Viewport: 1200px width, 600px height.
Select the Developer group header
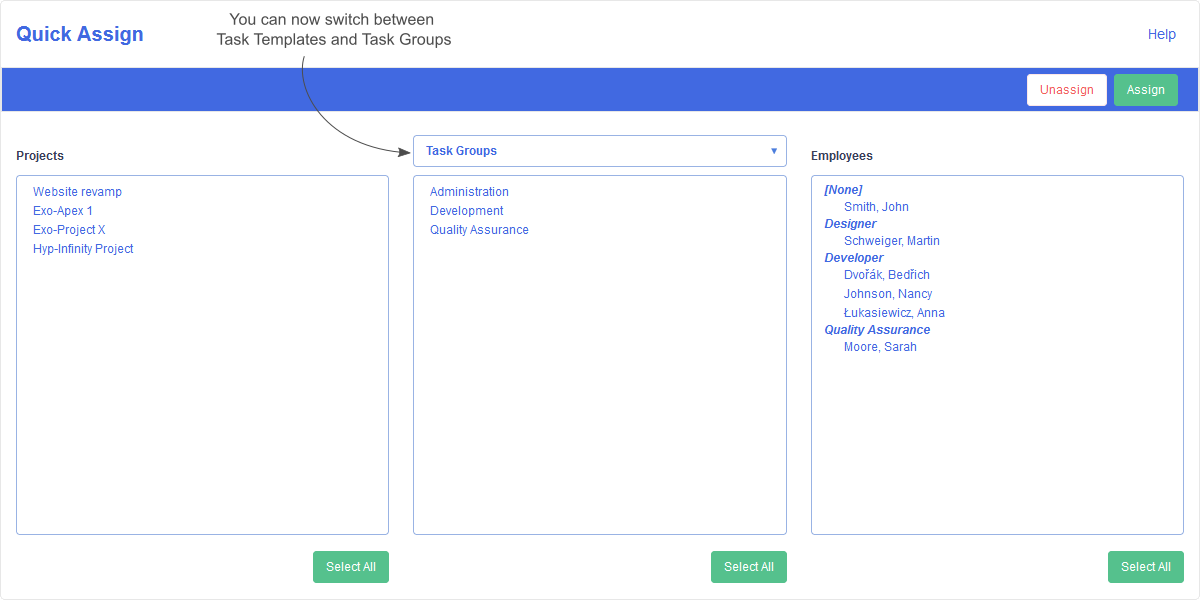(854, 258)
